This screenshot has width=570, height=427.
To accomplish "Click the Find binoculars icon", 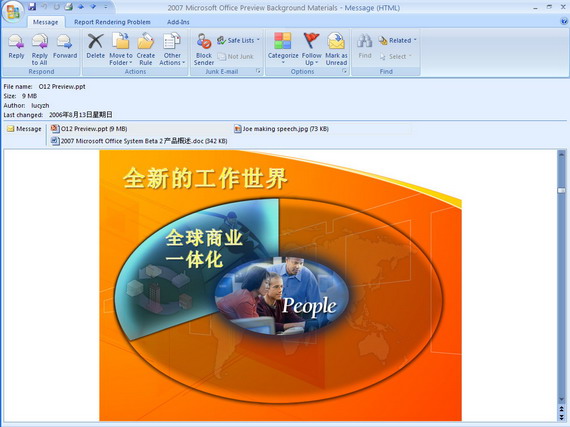I will 365,46.
